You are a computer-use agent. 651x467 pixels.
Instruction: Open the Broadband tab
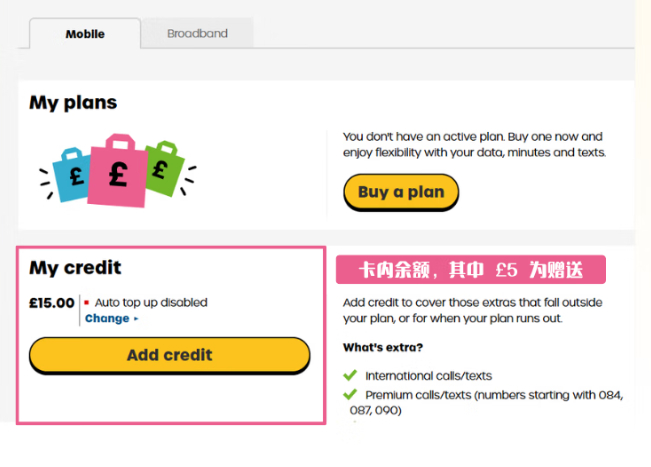click(197, 33)
